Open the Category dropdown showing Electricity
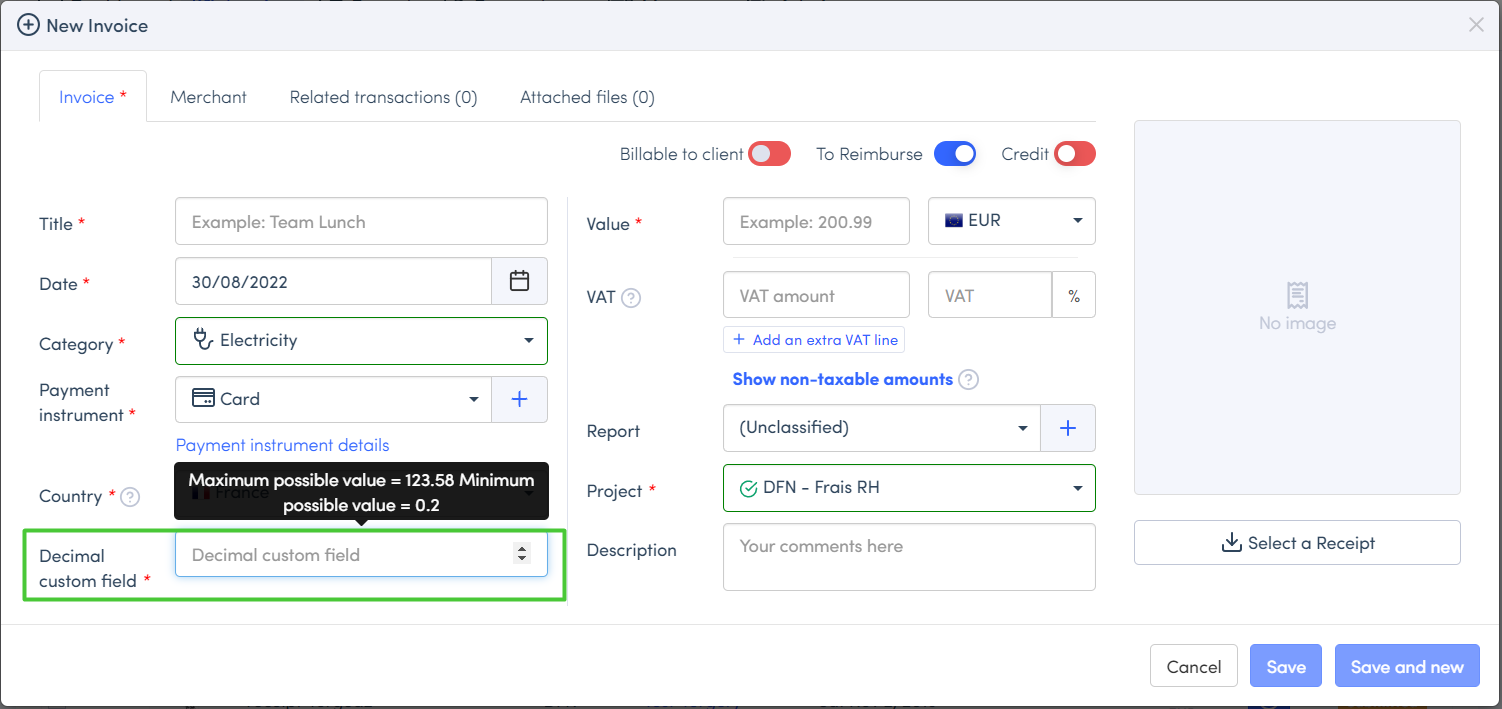The image size is (1502, 709). (361, 341)
